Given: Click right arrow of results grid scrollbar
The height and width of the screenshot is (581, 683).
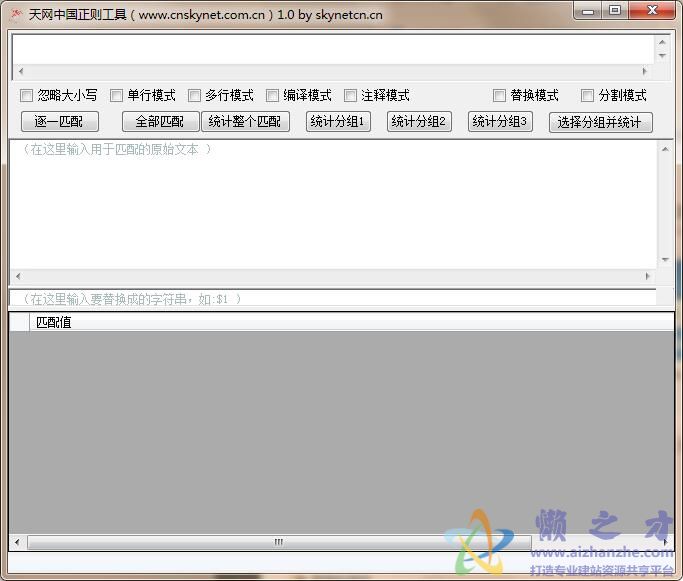Looking at the screenshot, I should 666,542.
